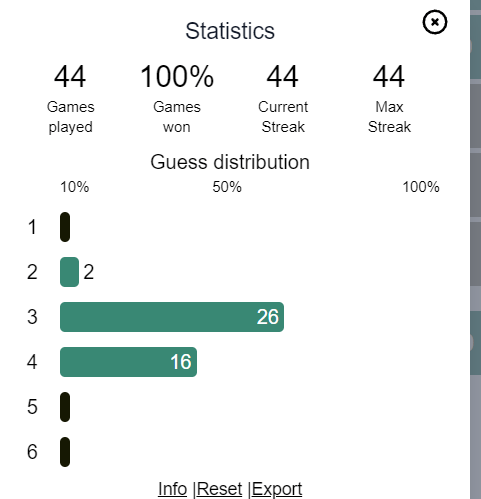Click the Games played count of 44
481x499 pixels.
tap(70, 77)
